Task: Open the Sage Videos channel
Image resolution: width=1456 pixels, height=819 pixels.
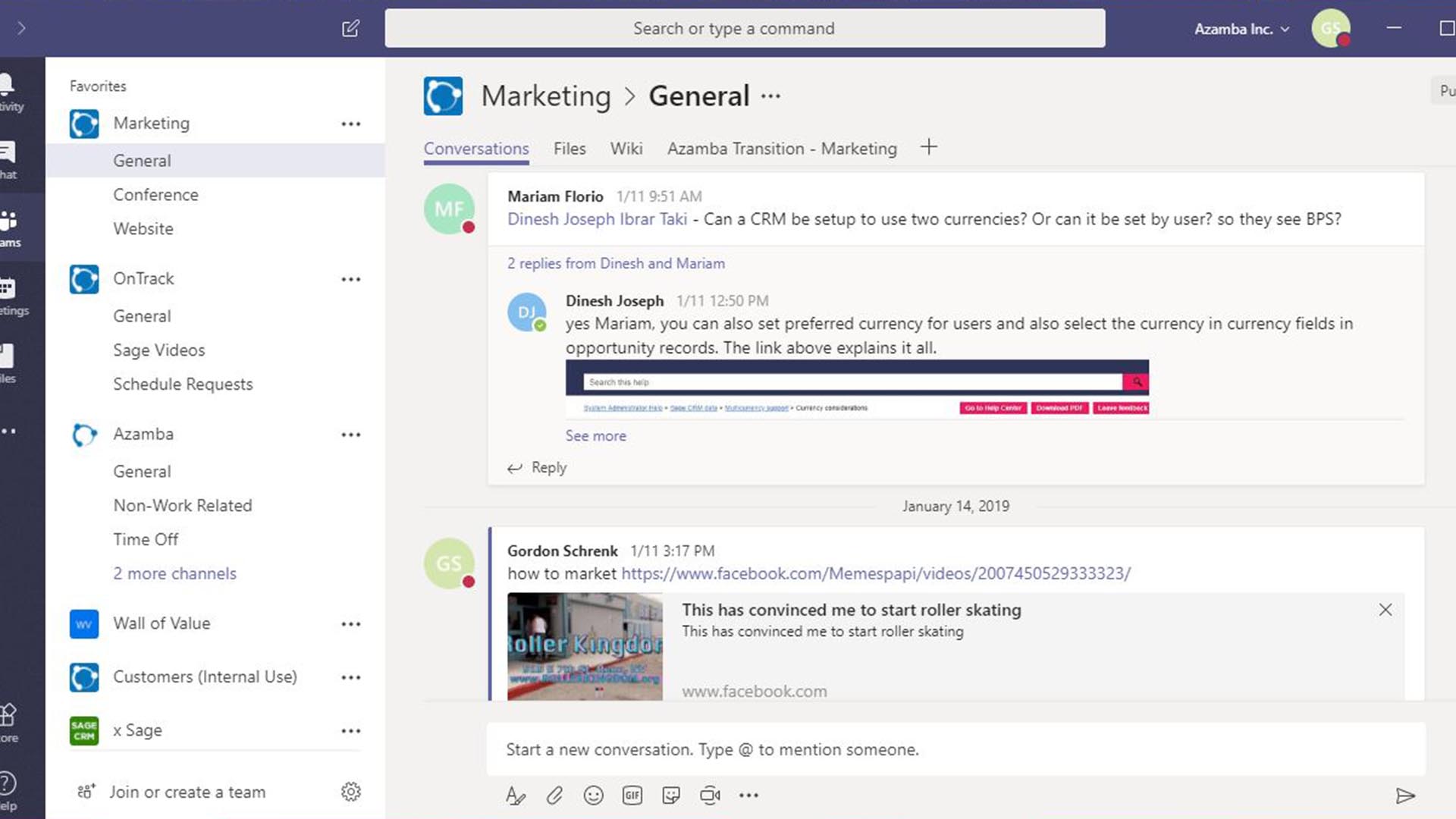Action: 159,350
